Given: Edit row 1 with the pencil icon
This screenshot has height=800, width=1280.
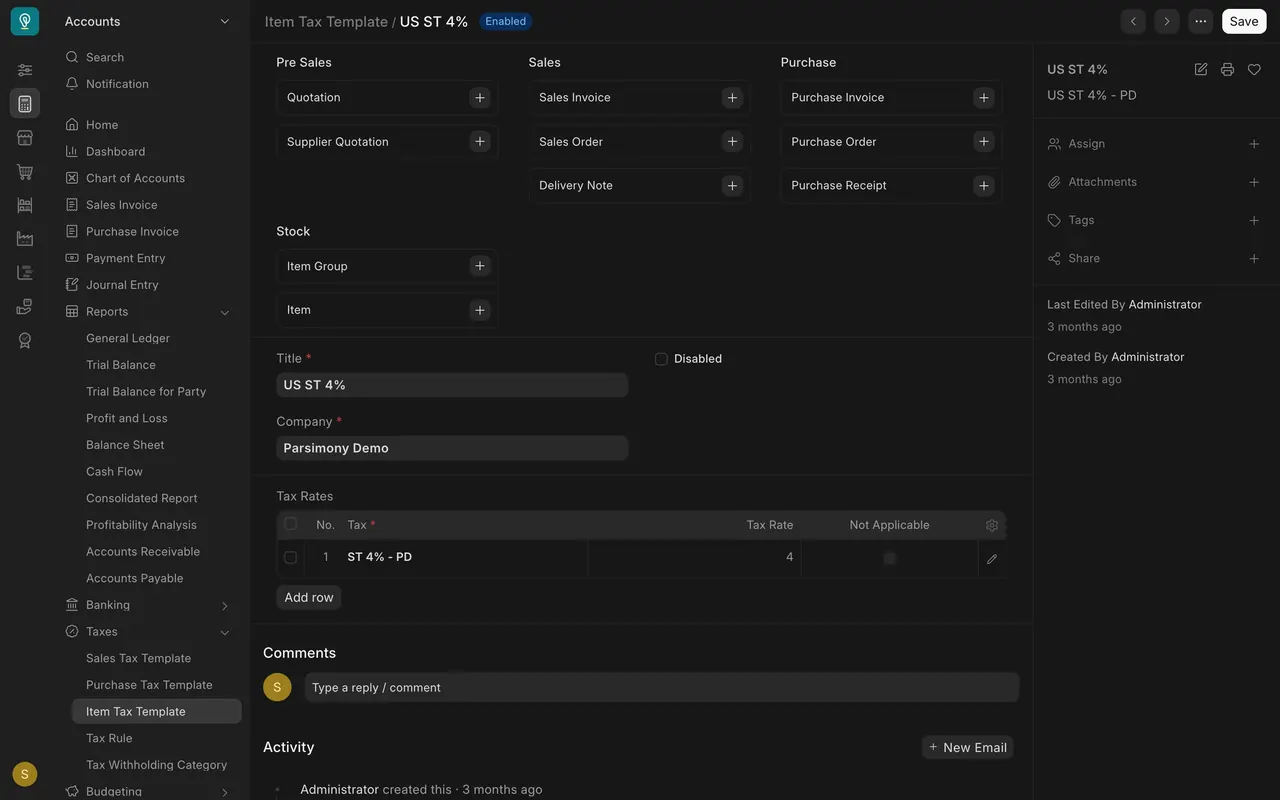Looking at the screenshot, I should click(992, 559).
